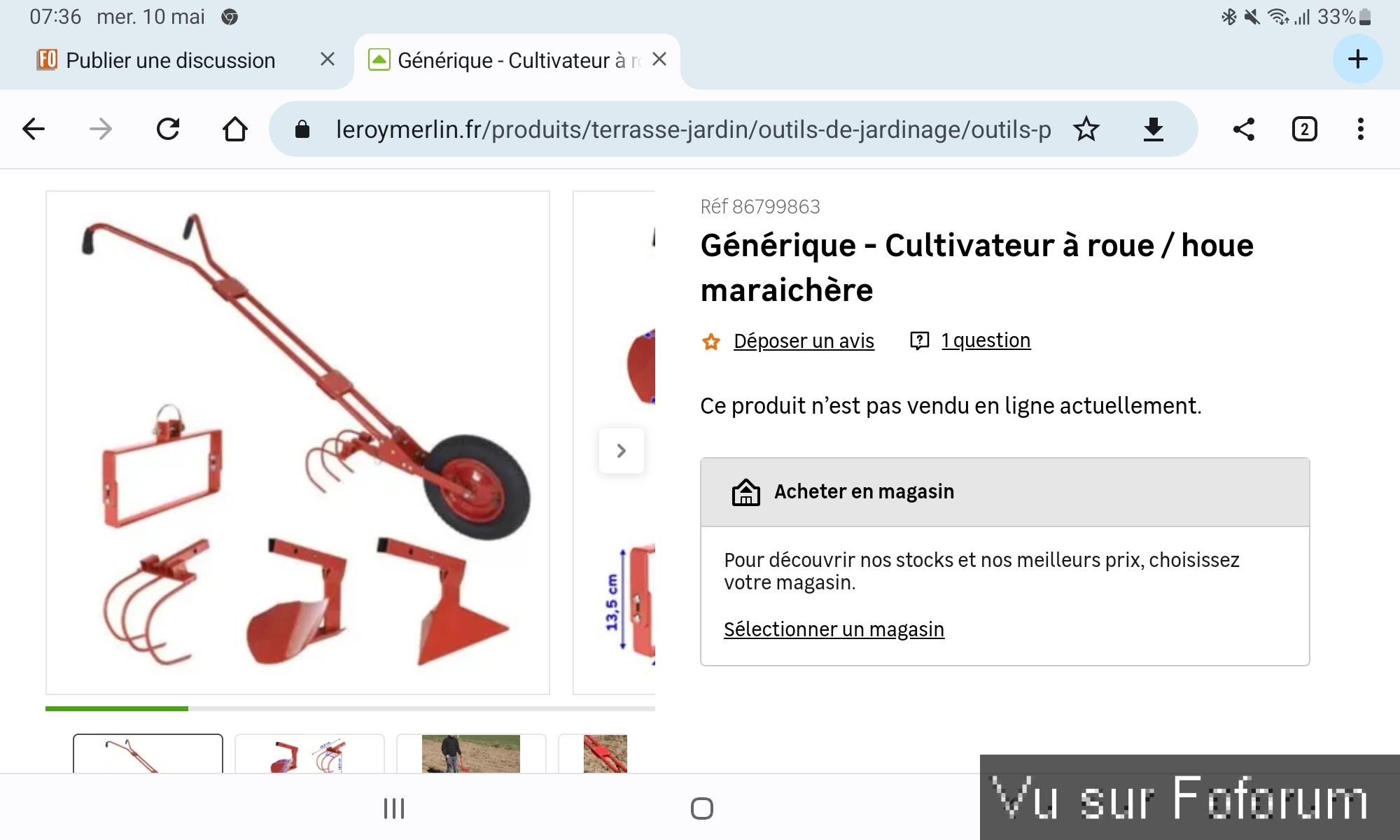
Task: Select the second thumbnail with dimensions drawing
Action: coord(309,753)
